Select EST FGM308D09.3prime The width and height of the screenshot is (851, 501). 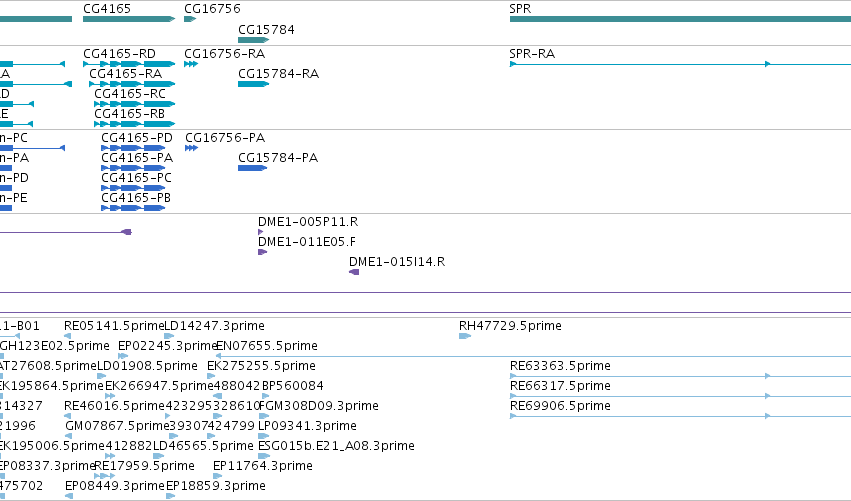point(319,407)
